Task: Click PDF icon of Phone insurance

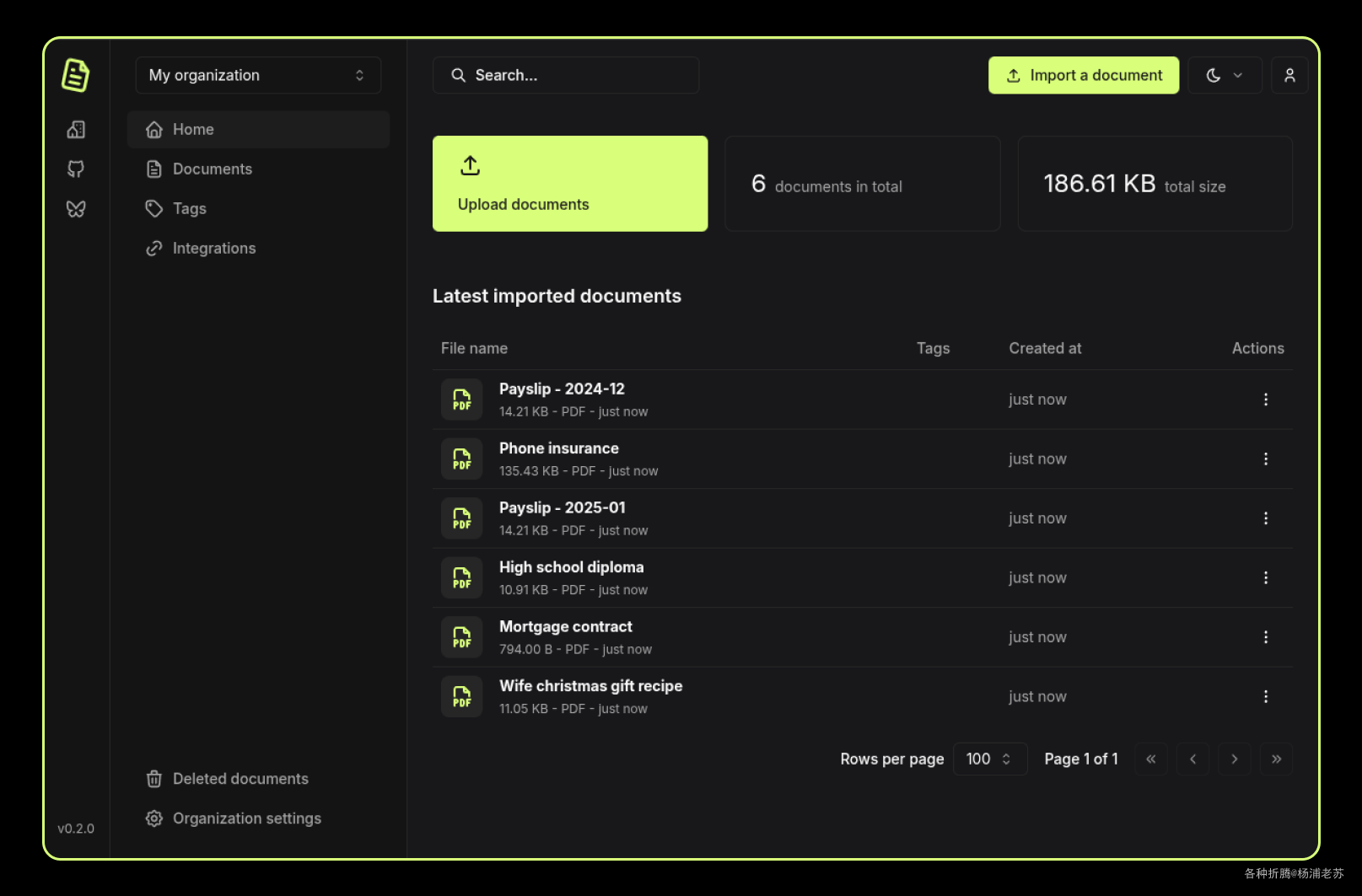Action: click(x=462, y=459)
